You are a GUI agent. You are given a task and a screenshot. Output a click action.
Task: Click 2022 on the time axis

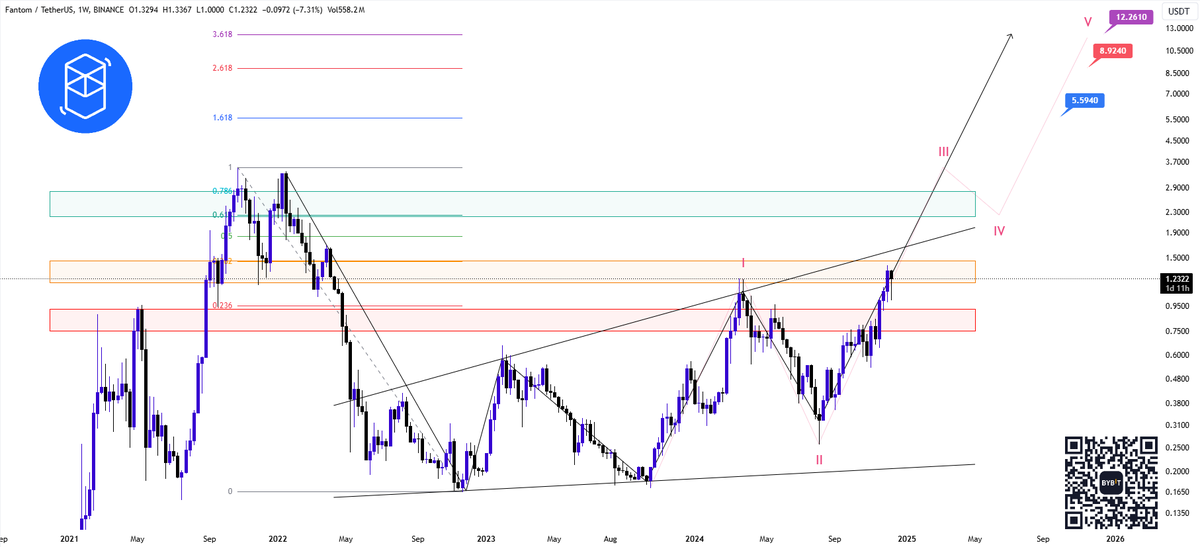[x=276, y=538]
